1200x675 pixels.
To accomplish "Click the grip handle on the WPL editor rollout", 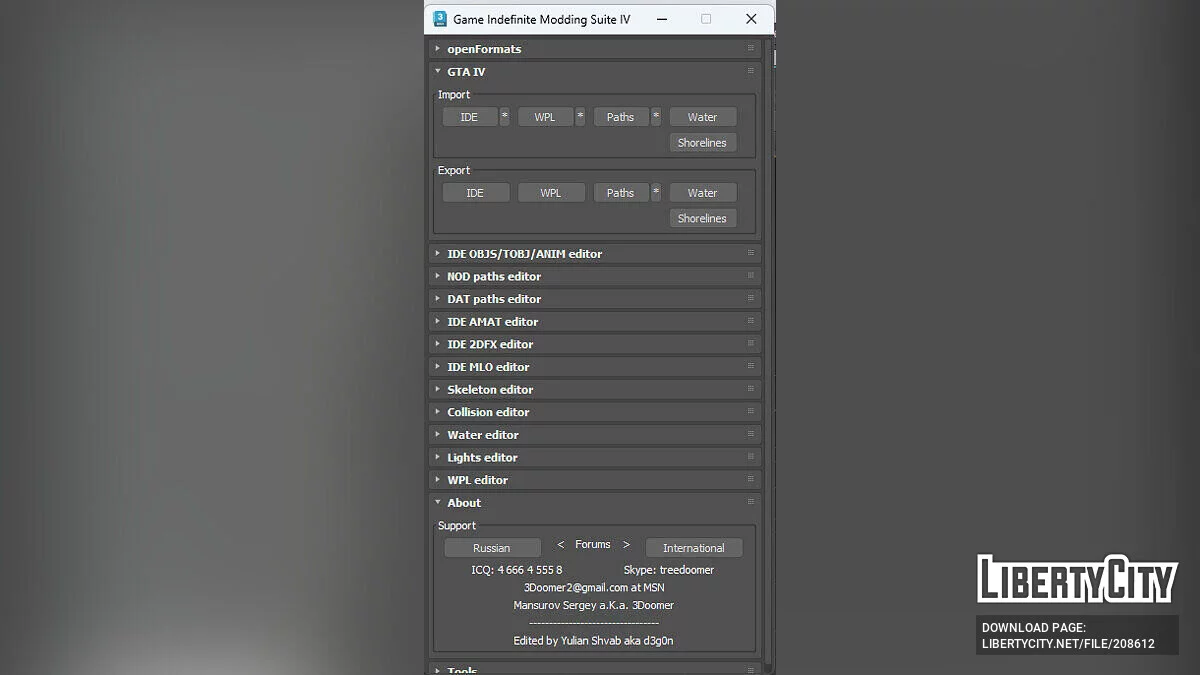I will [x=751, y=479].
